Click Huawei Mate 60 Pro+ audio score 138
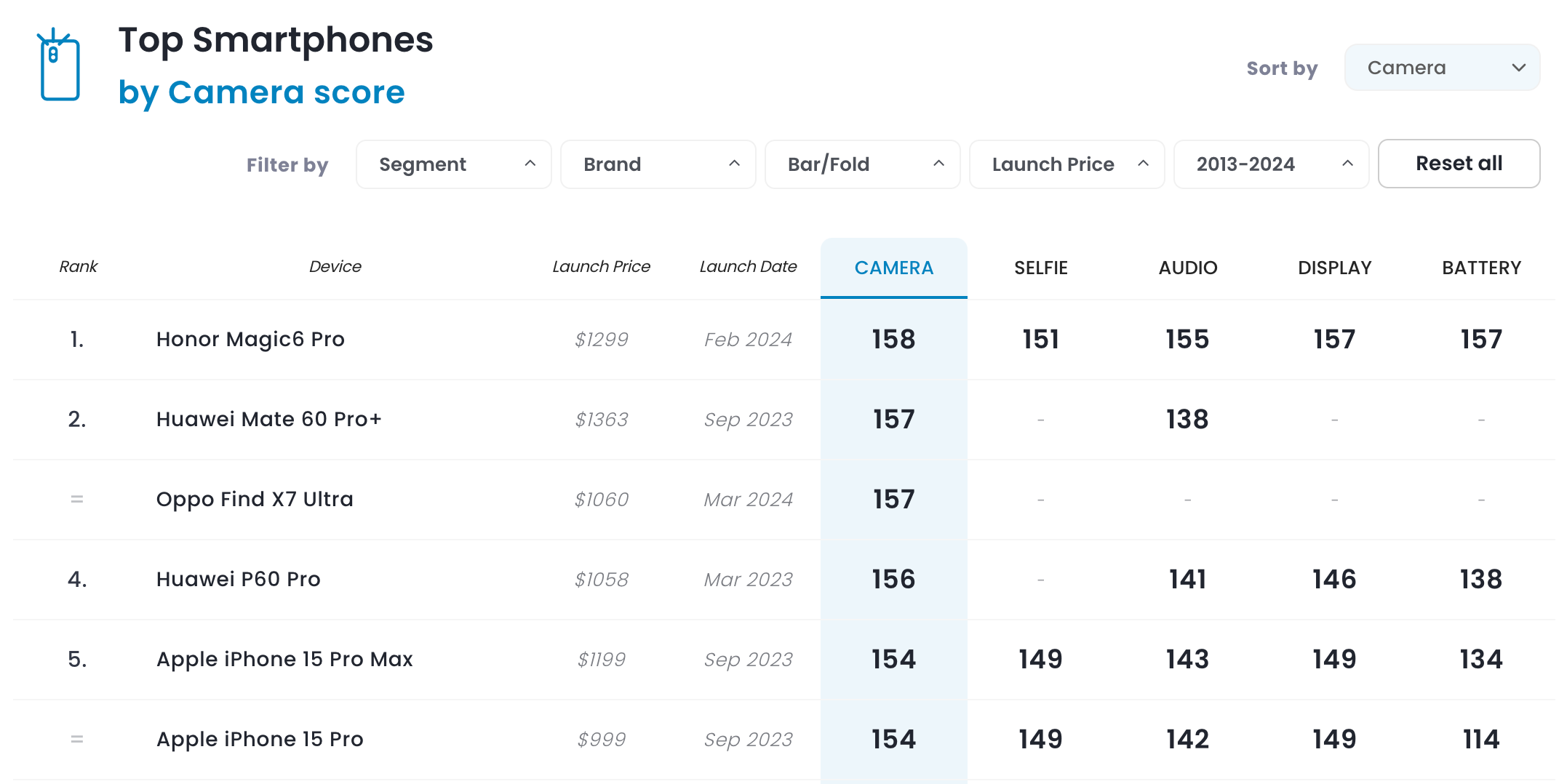This screenshot has width=1567, height=784. [x=1188, y=420]
